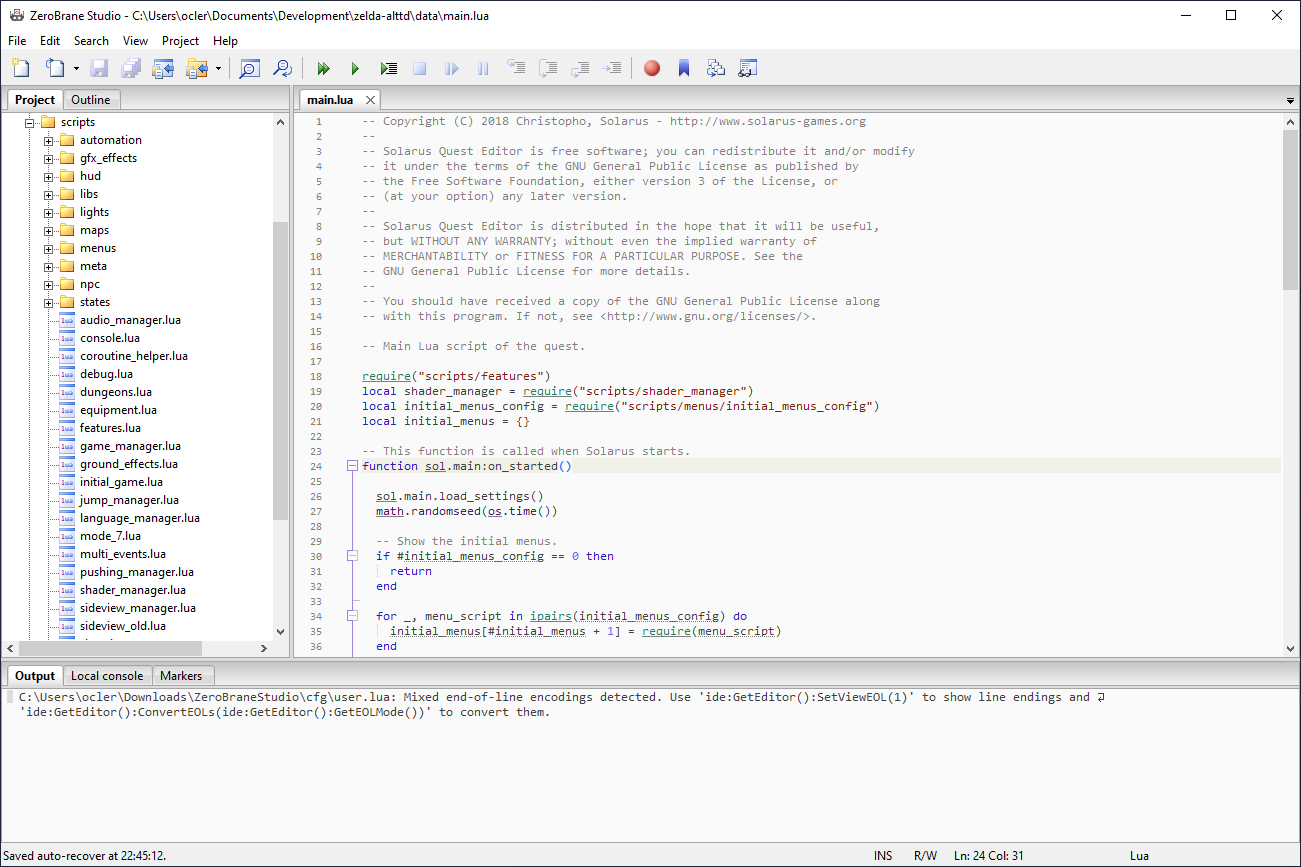Expand the maps folder
1301x867 pixels.
(49, 230)
